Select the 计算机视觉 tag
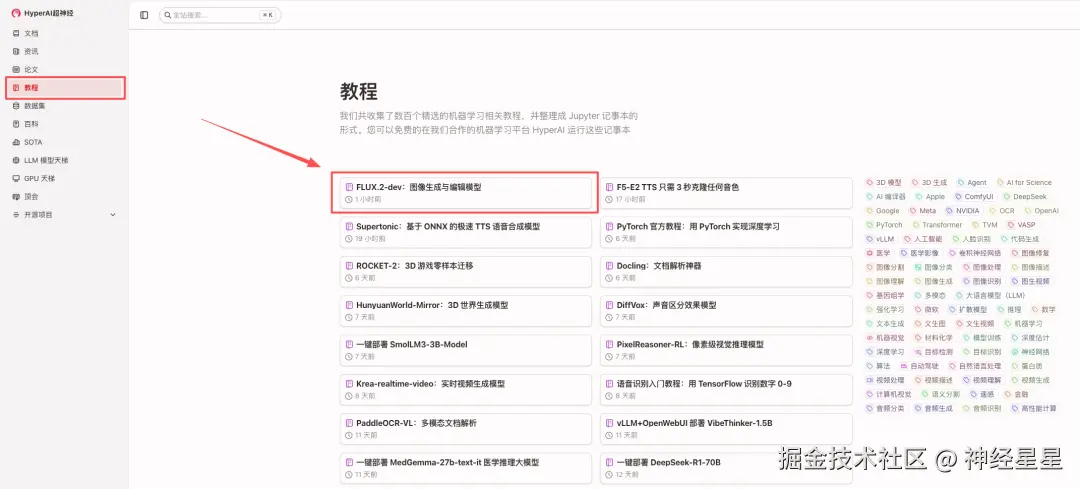The image size is (1080, 489). 888,394
